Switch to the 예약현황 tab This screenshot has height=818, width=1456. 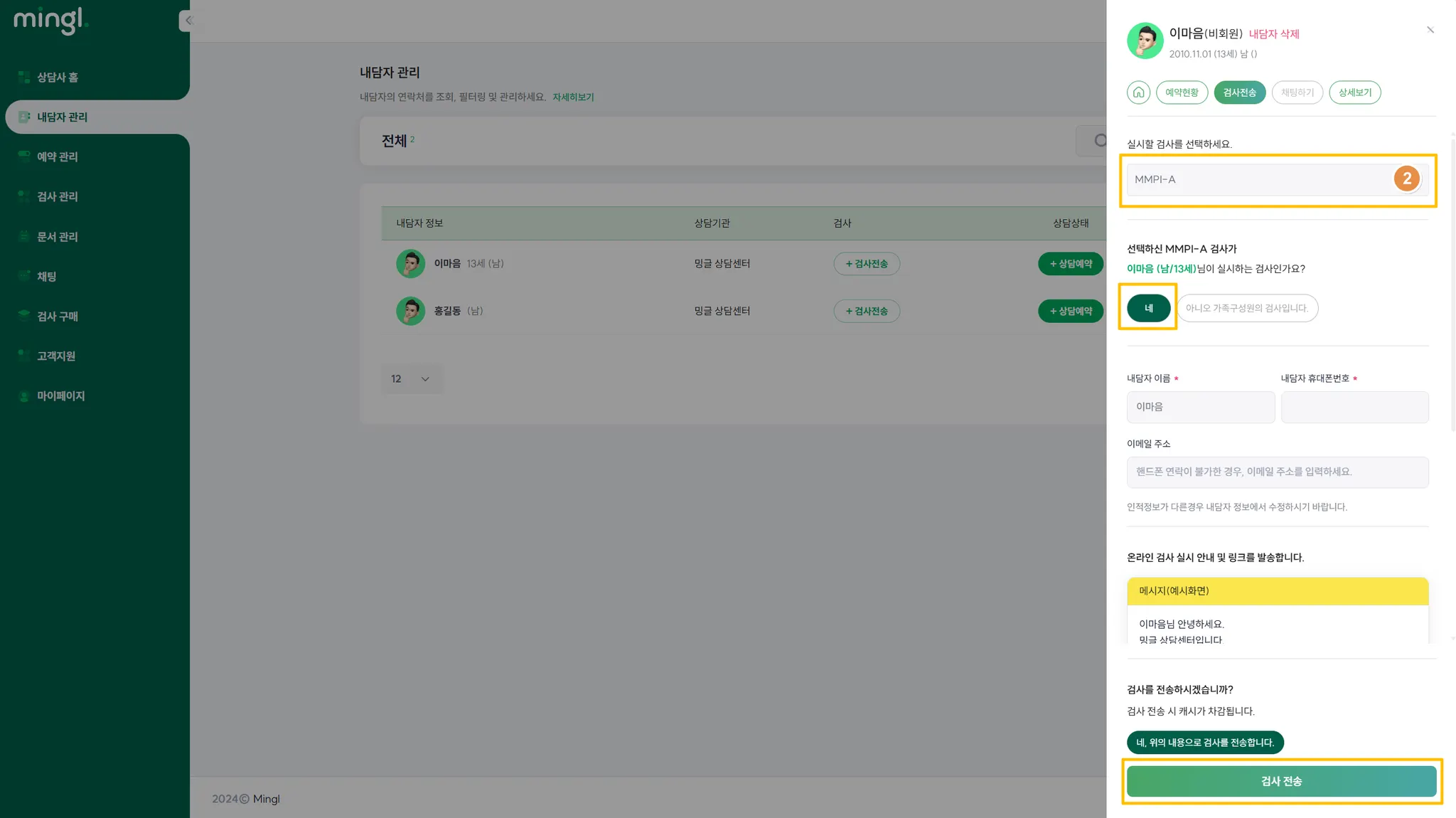pyautogui.click(x=1182, y=92)
